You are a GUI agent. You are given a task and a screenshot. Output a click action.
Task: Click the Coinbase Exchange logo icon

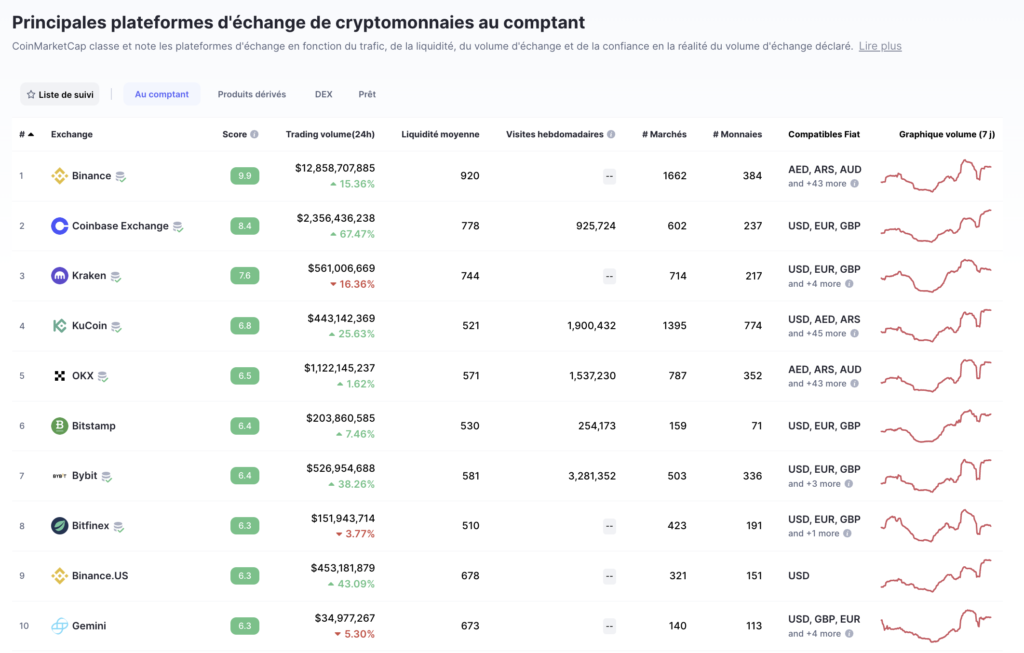click(59, 226)
